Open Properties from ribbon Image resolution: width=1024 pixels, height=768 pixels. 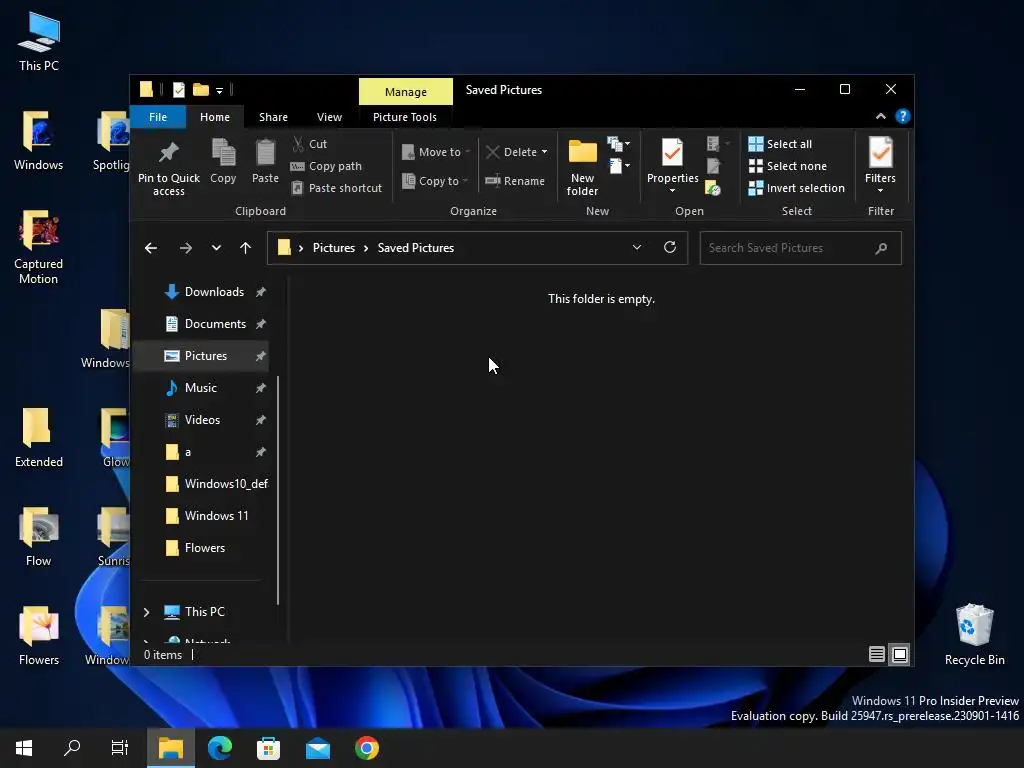coord(672,166)
